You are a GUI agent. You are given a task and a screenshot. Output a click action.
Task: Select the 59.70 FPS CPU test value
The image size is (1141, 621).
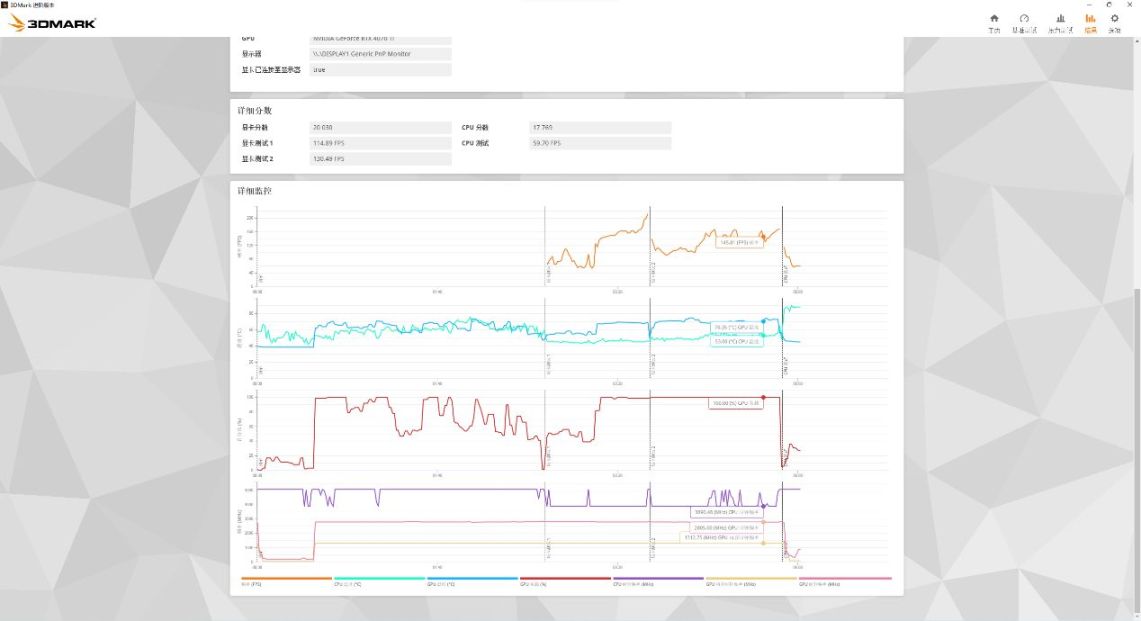pyautogui.click(x=600, y=143)
